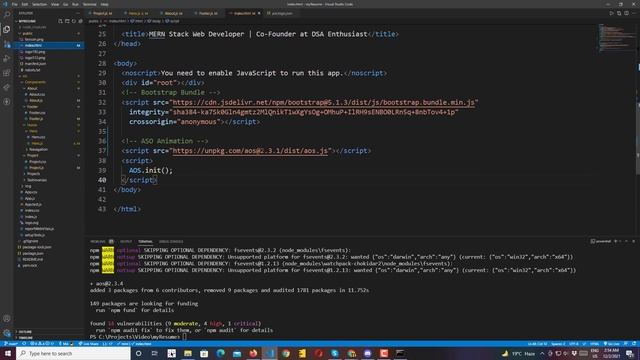
Task: Add a new terminal with the plus icon
Action: point(616,241)
